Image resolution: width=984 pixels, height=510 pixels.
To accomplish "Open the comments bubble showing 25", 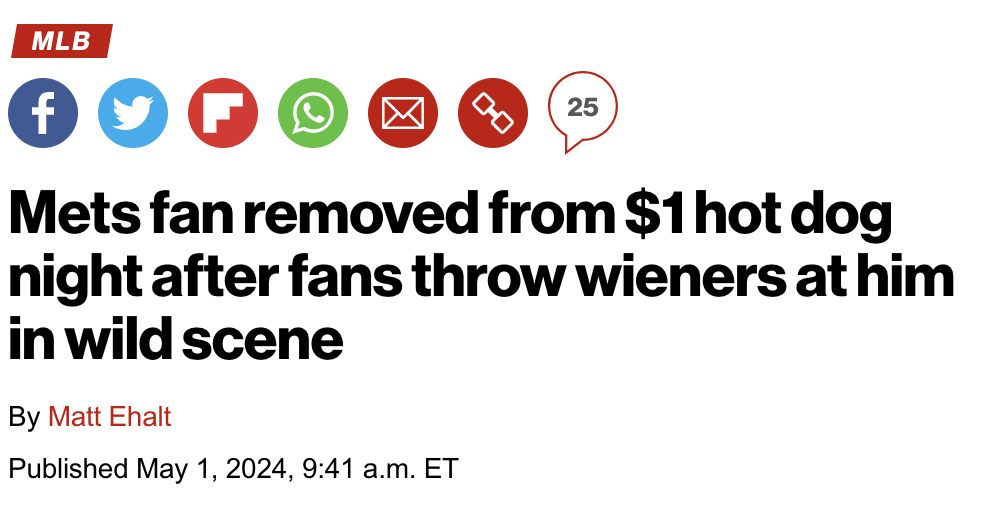I will coord(582,109).
